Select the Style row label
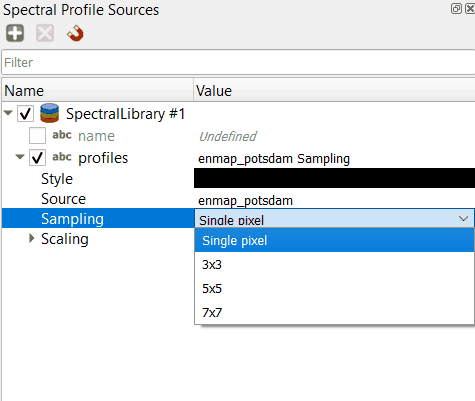Screen dimensions: 475x401 coord(57,179)
